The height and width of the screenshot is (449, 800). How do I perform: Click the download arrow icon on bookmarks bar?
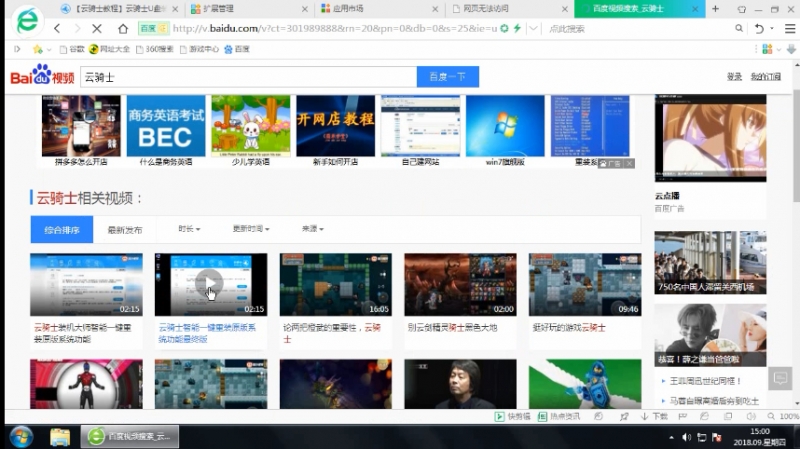(791, 49)
